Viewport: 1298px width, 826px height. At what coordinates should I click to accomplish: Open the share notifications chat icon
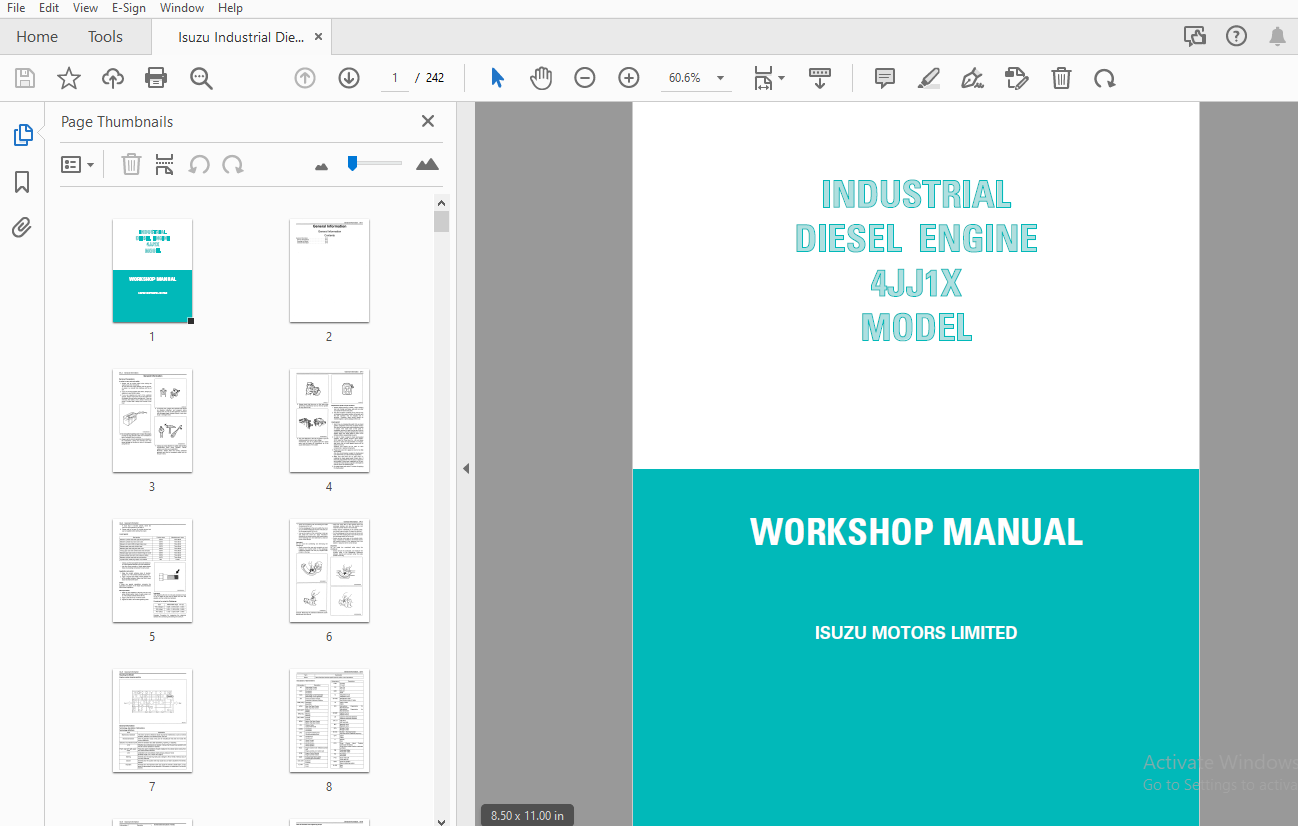coord(1195,37)
